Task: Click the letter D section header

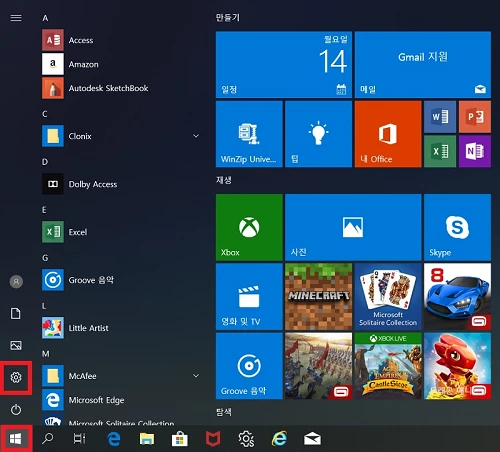Action: tap(45, 162)
